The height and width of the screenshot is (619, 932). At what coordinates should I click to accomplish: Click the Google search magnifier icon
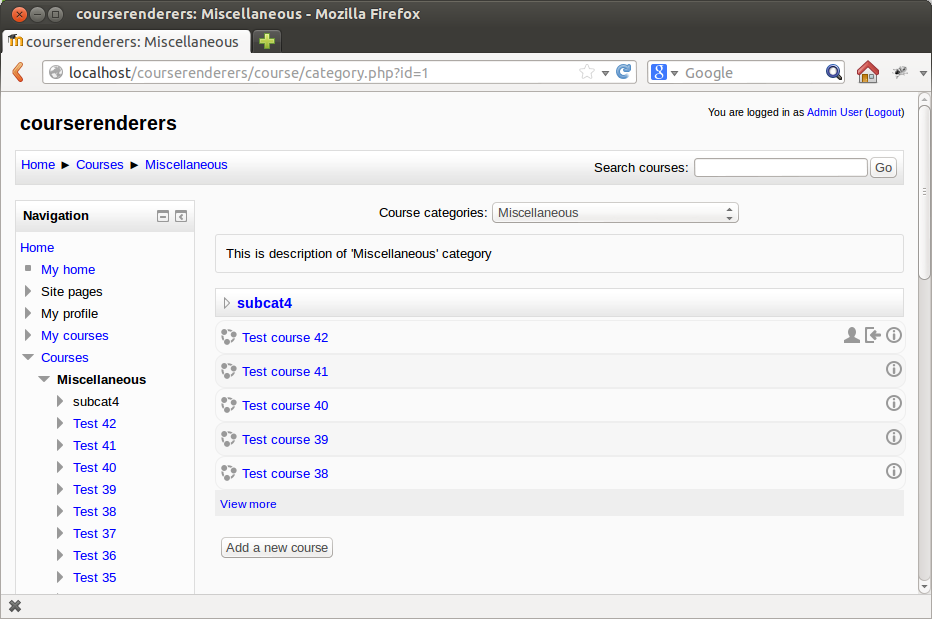point(834,73)
